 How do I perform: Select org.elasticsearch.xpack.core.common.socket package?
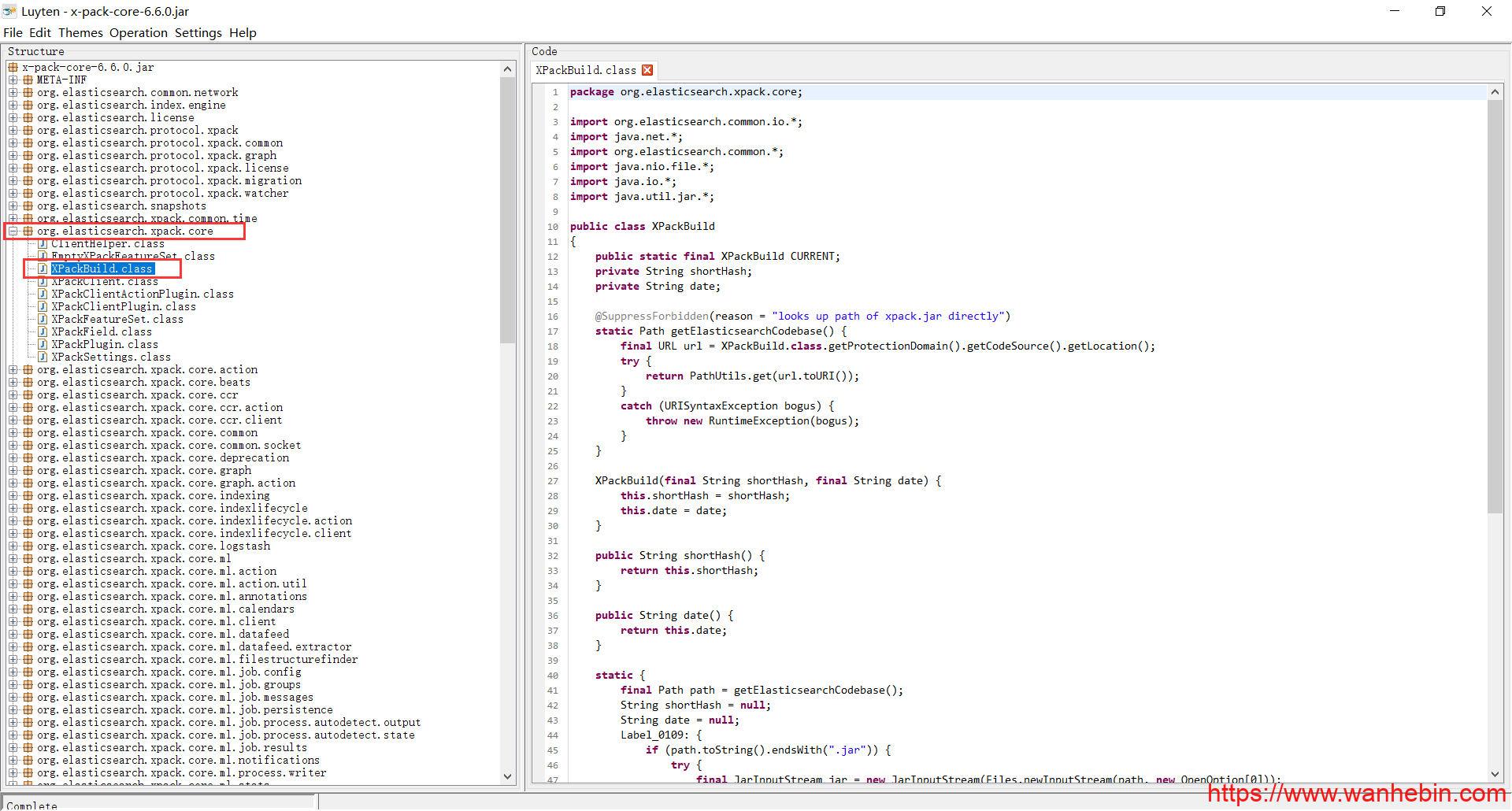pos(169,446)
